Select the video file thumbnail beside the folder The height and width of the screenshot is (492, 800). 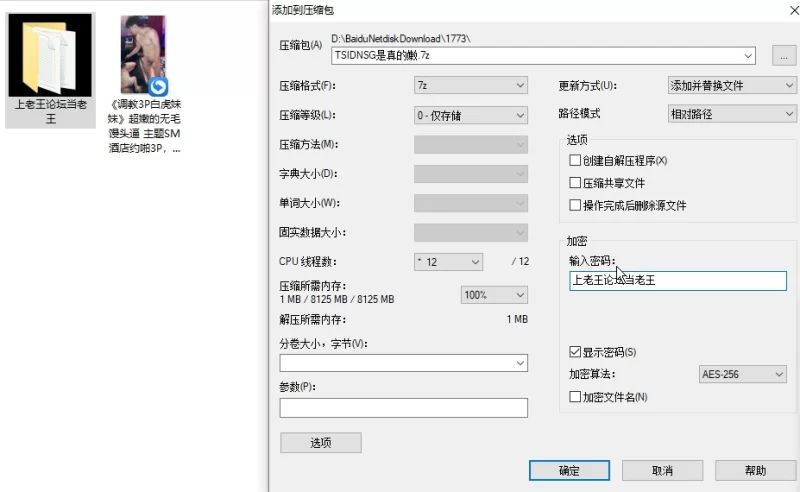143,55
